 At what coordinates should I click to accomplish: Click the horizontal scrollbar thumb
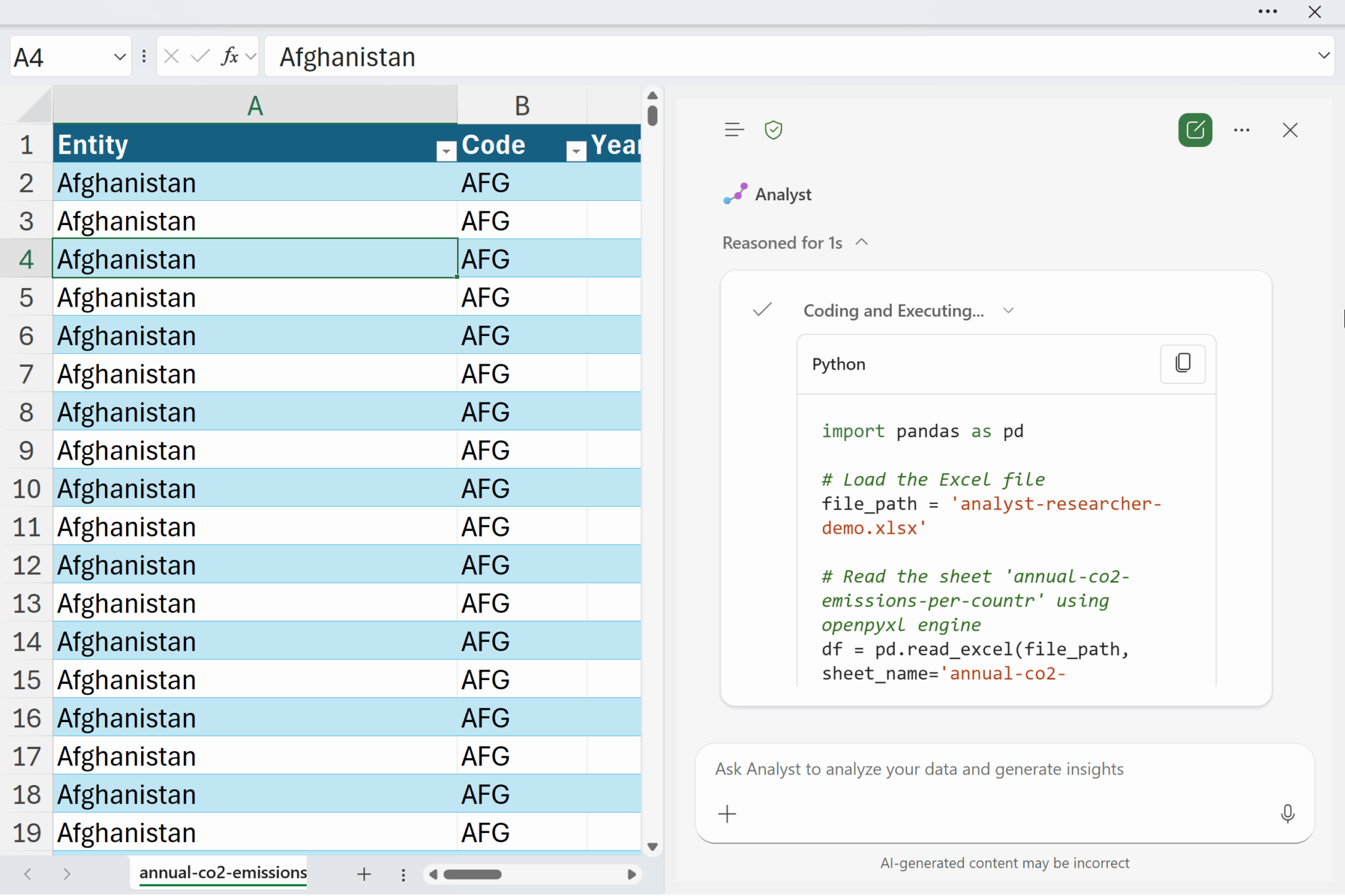[472, 874]
